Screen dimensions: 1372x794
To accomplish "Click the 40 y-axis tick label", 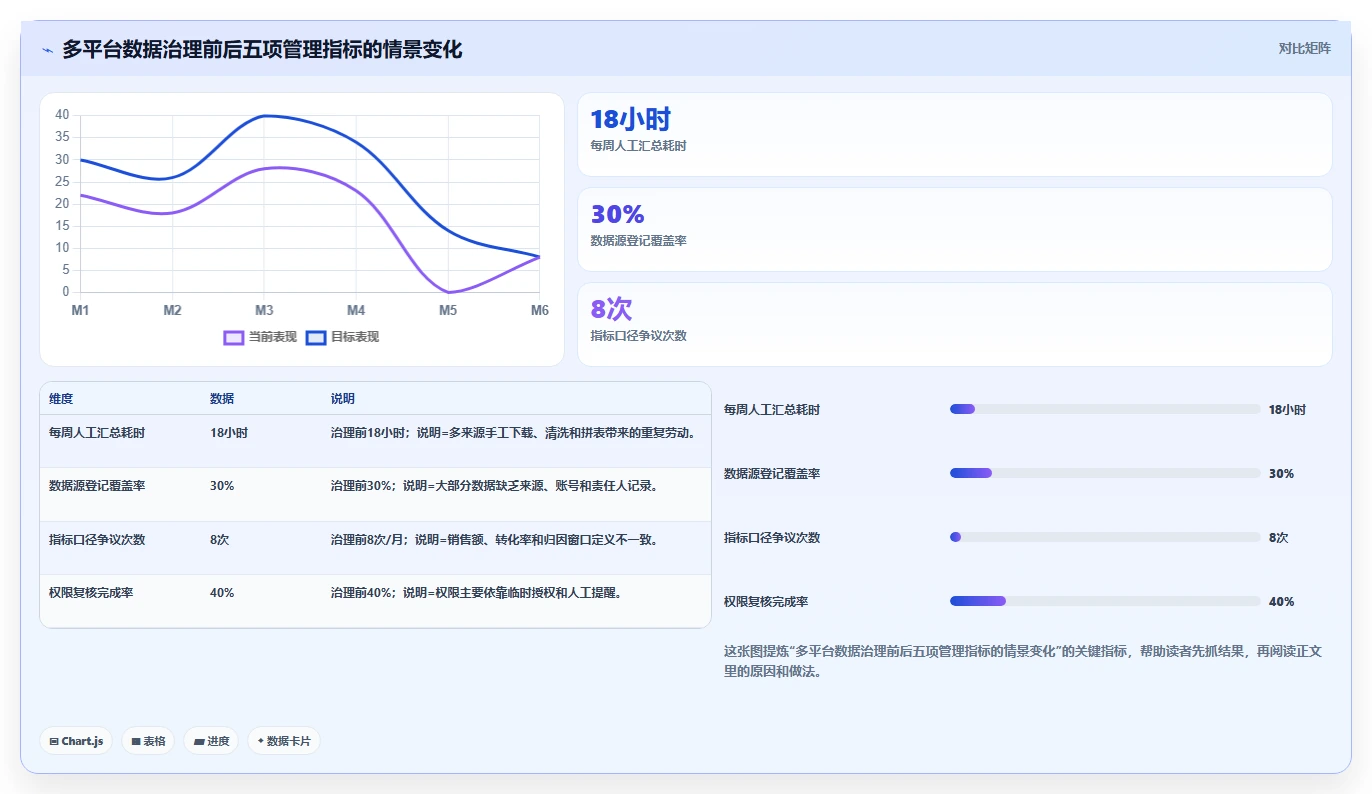I will pyautogui.click(x=62, y=115).
